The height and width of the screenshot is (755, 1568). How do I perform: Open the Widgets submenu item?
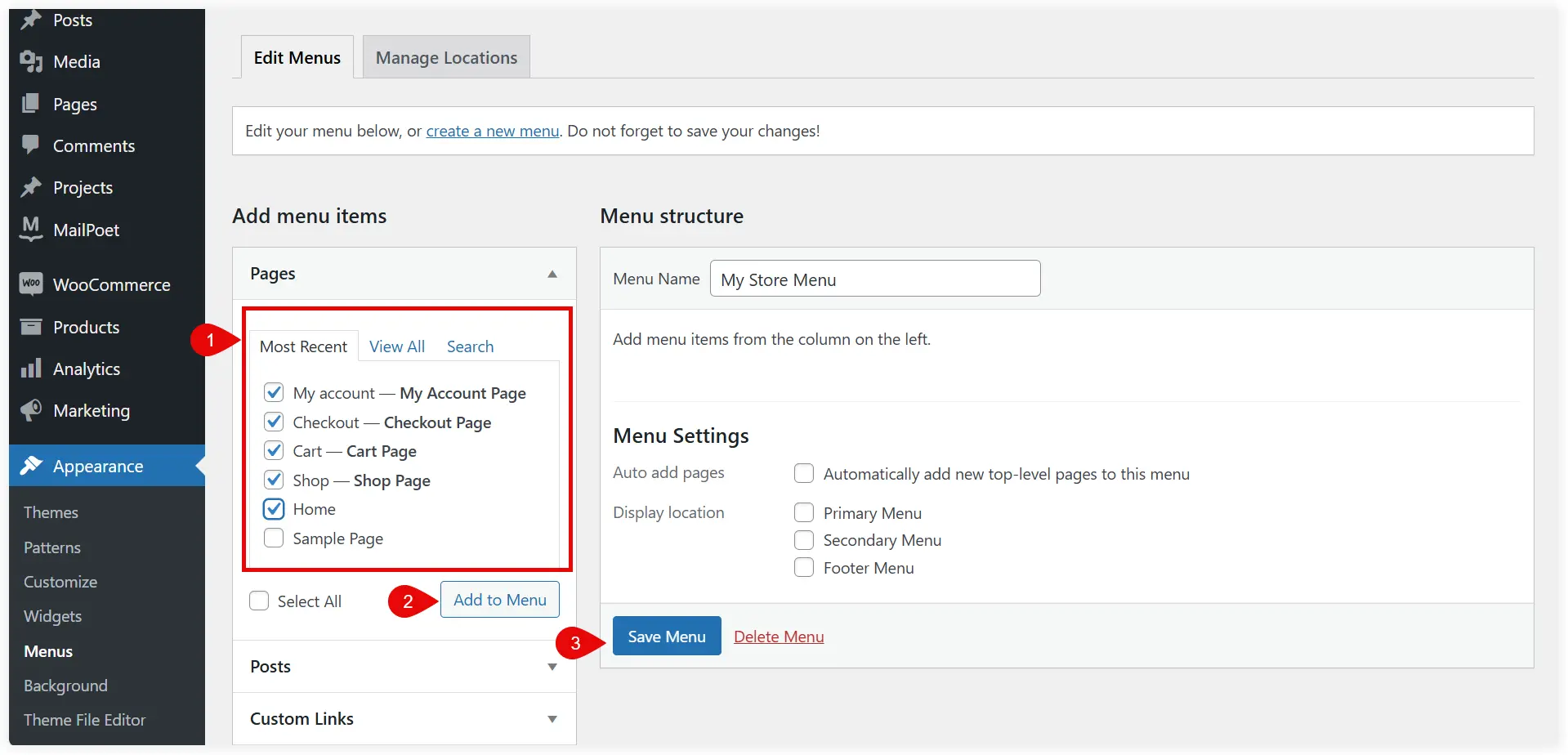click(x=52, y=616)
